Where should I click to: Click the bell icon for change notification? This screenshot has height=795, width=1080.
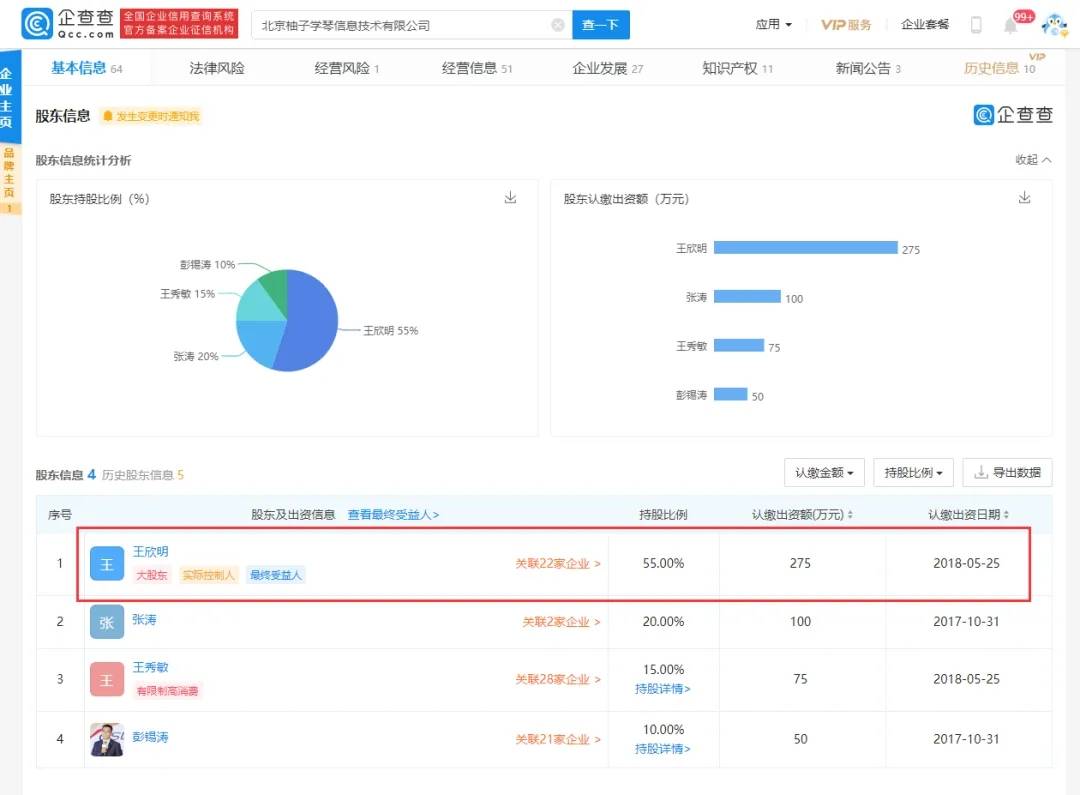[107, 116]
